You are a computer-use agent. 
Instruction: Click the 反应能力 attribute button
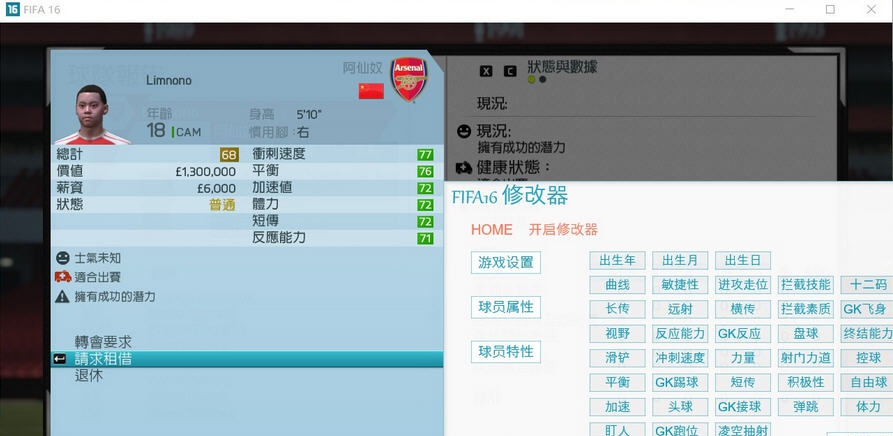tap(680, 334)
